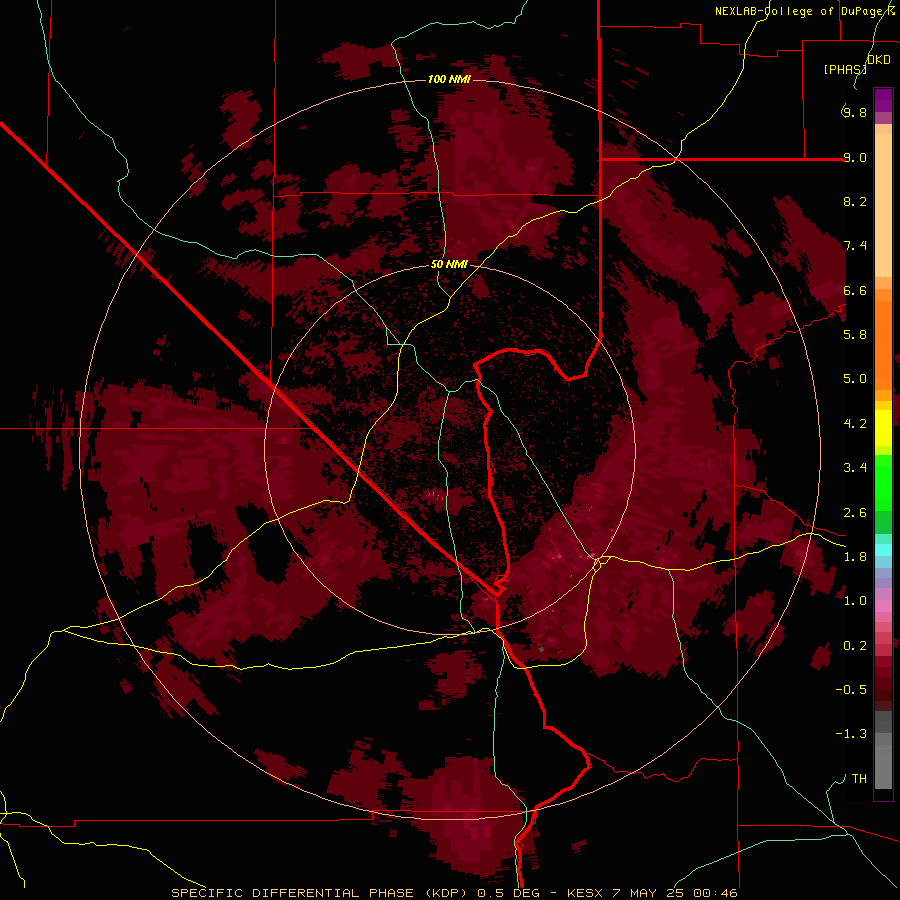Click the "7 MAY 25" date in the caption
This screenshot has width=900, height=900.
[646, 893]
